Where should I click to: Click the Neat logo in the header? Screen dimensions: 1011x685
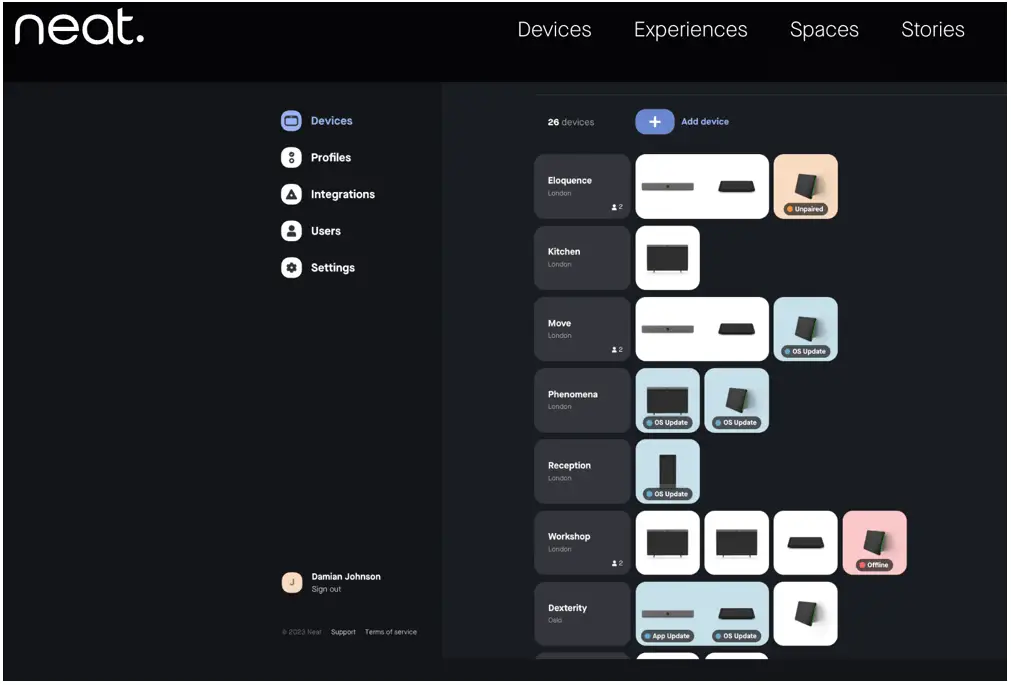click(x=78, y=29)
